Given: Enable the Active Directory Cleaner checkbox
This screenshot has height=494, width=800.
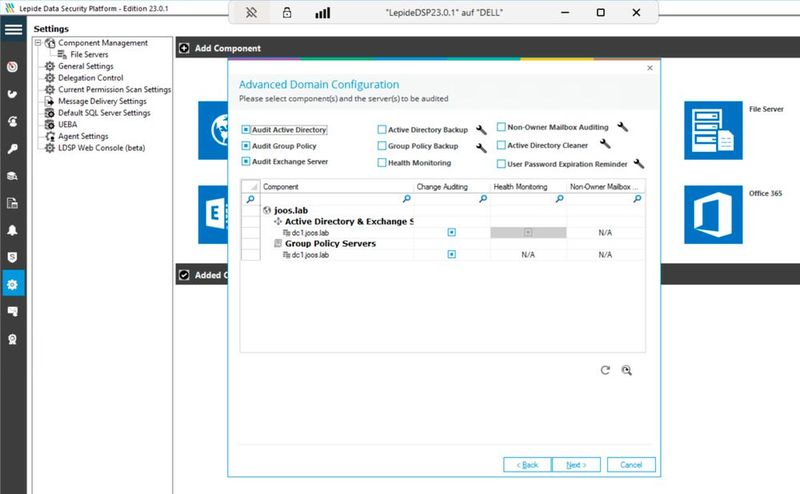Looking at the screenshot, I should (501, 145).
